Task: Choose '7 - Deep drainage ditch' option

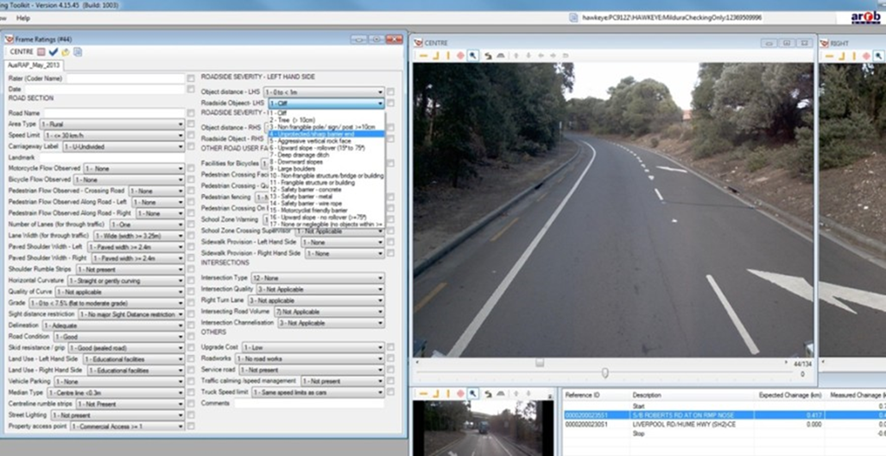Action: 327,155
